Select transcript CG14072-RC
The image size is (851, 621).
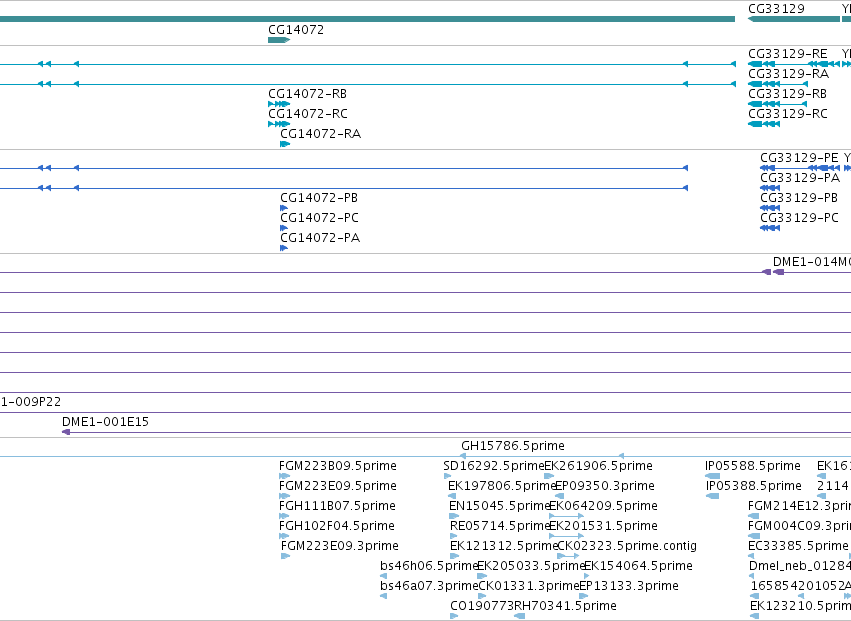tap(308, 114)
